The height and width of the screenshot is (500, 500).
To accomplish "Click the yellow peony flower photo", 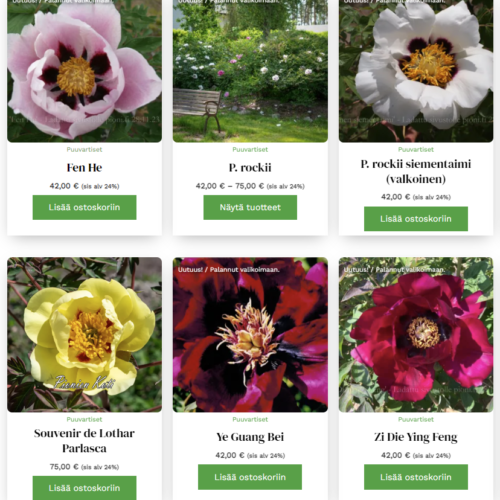I will 84,334.
